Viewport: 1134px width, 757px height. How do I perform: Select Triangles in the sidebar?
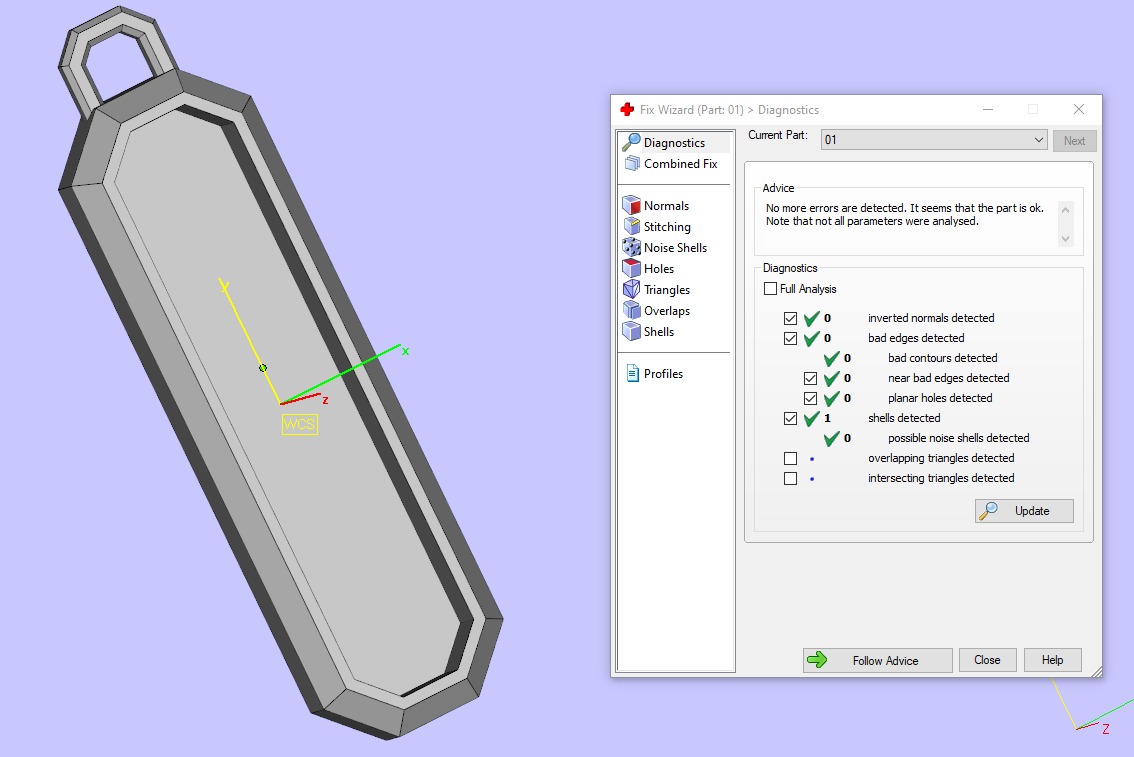coord(667,289)
